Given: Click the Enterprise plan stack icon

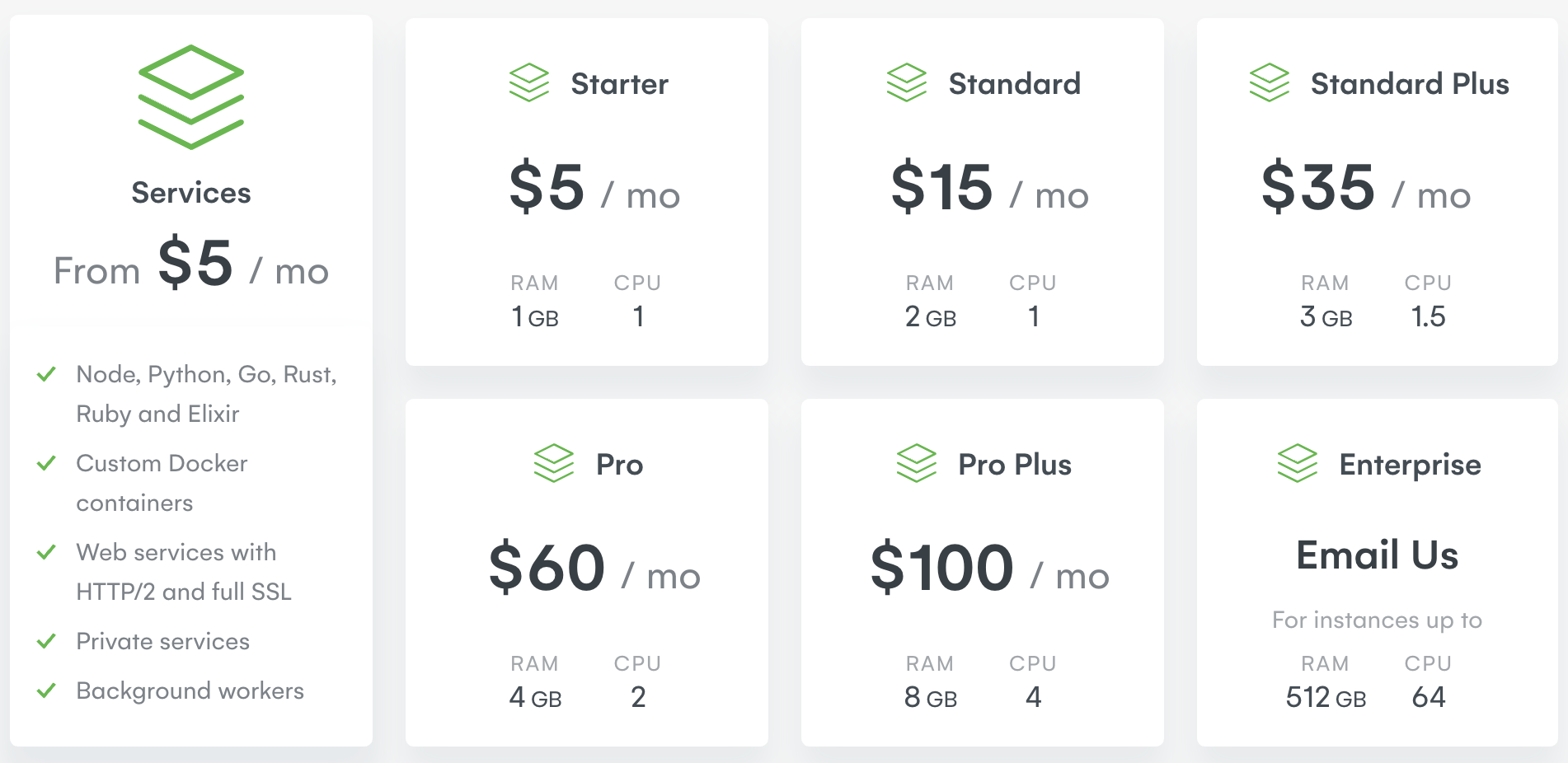Looking at the screenshot, I should pyautogui.click(x=1298, y=463).
